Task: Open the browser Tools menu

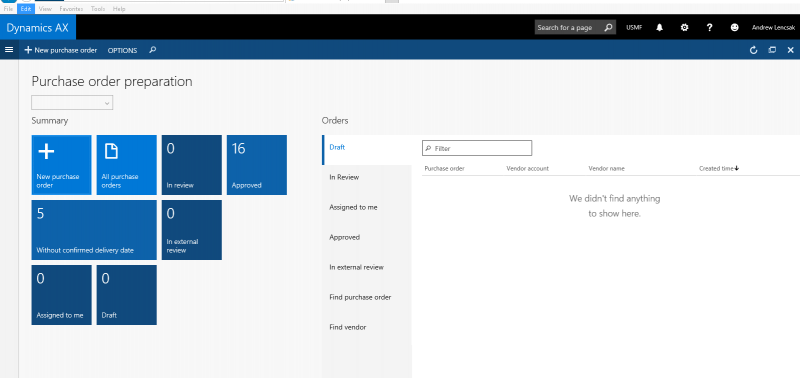Action: click(98, 9)
